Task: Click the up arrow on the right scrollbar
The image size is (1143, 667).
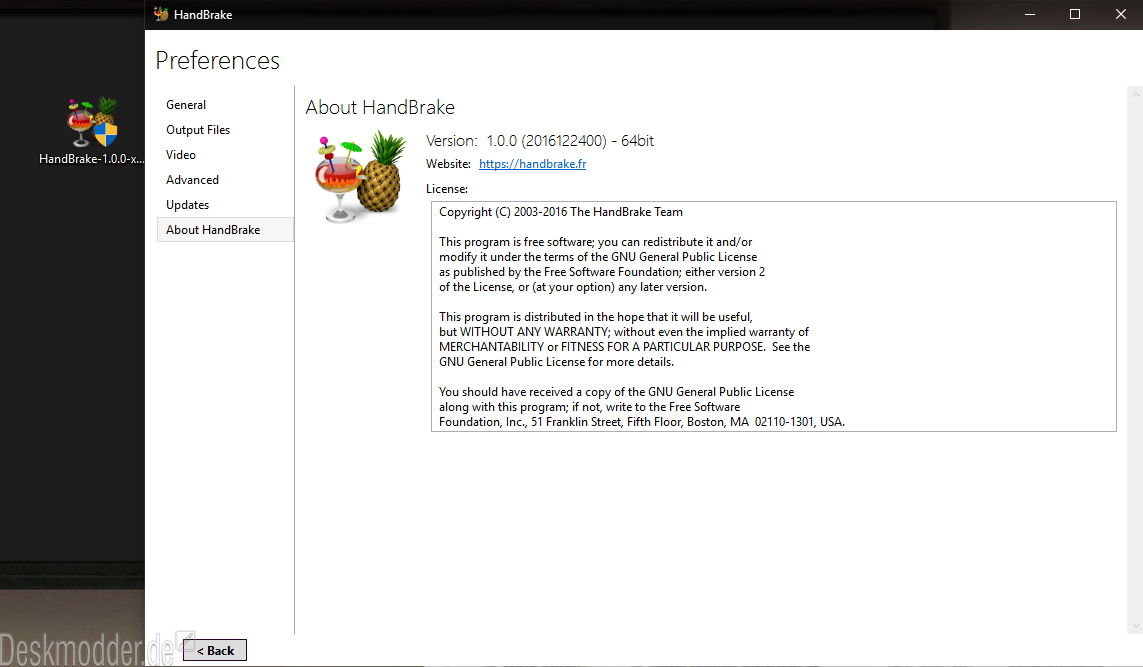Action: click(x=1135, y=94)
